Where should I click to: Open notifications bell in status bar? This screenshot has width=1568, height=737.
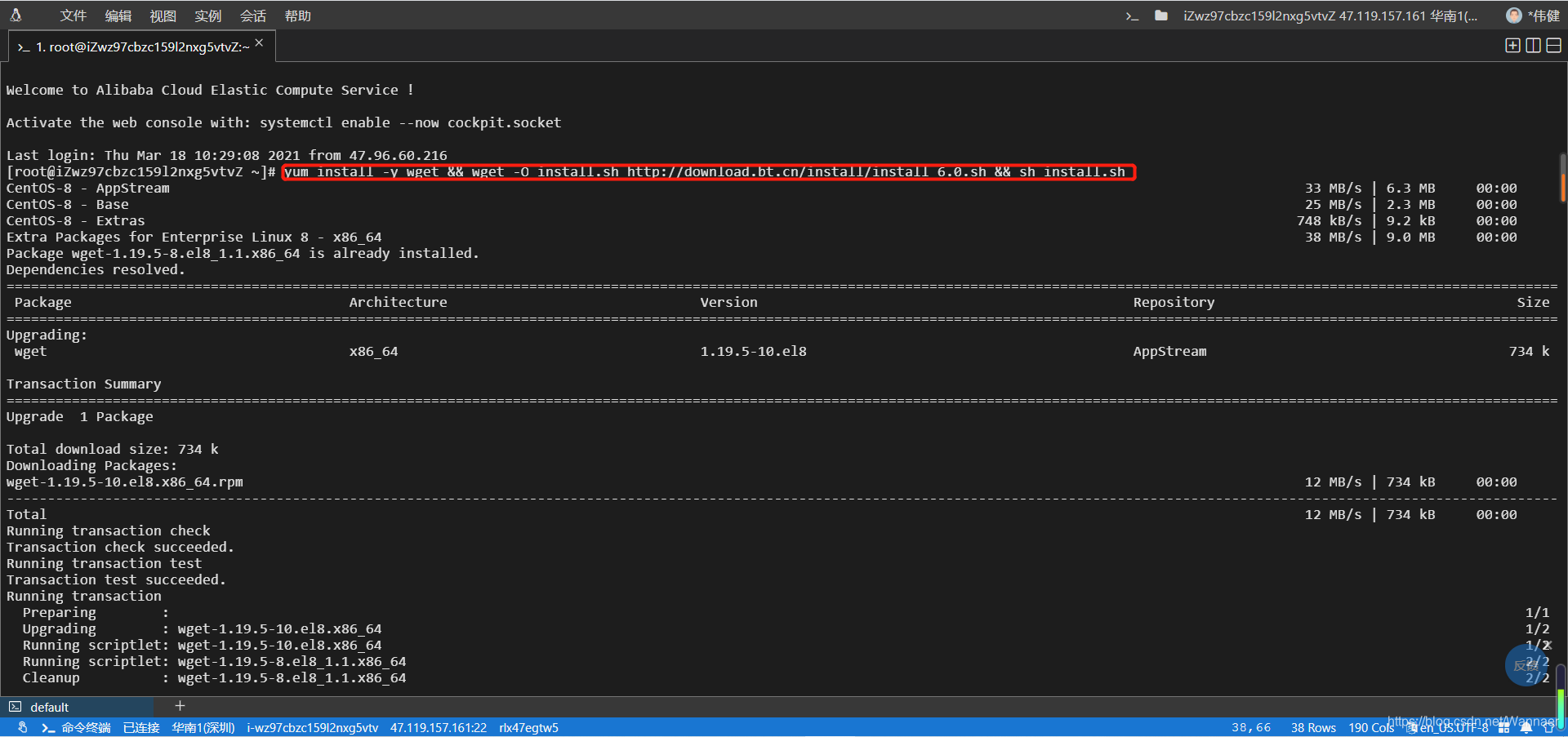[1526, 727]
